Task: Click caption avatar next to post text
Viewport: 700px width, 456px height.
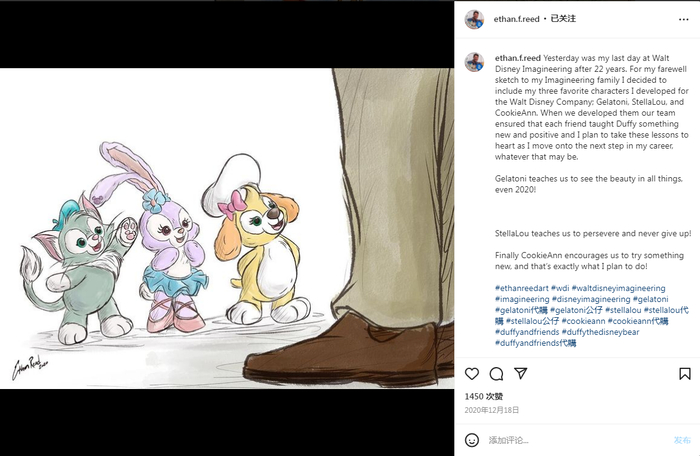Action: click(x=474, y=62)
